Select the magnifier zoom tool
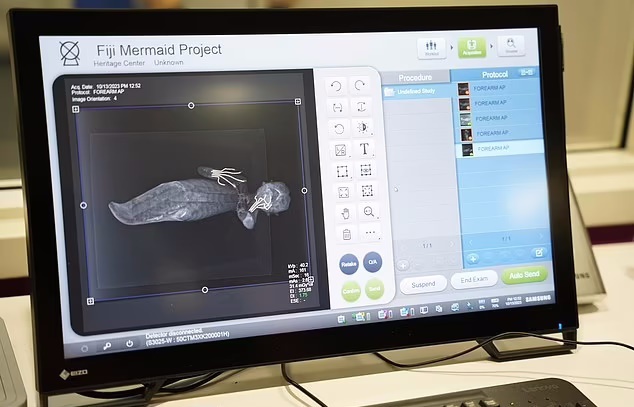The image size is (634, 407). (369, 212)
